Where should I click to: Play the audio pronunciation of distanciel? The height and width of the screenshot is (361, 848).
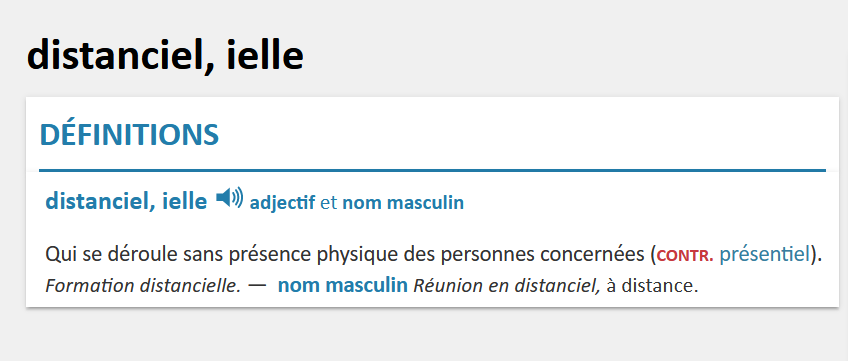pyautogui.click(x=229, y=198)
